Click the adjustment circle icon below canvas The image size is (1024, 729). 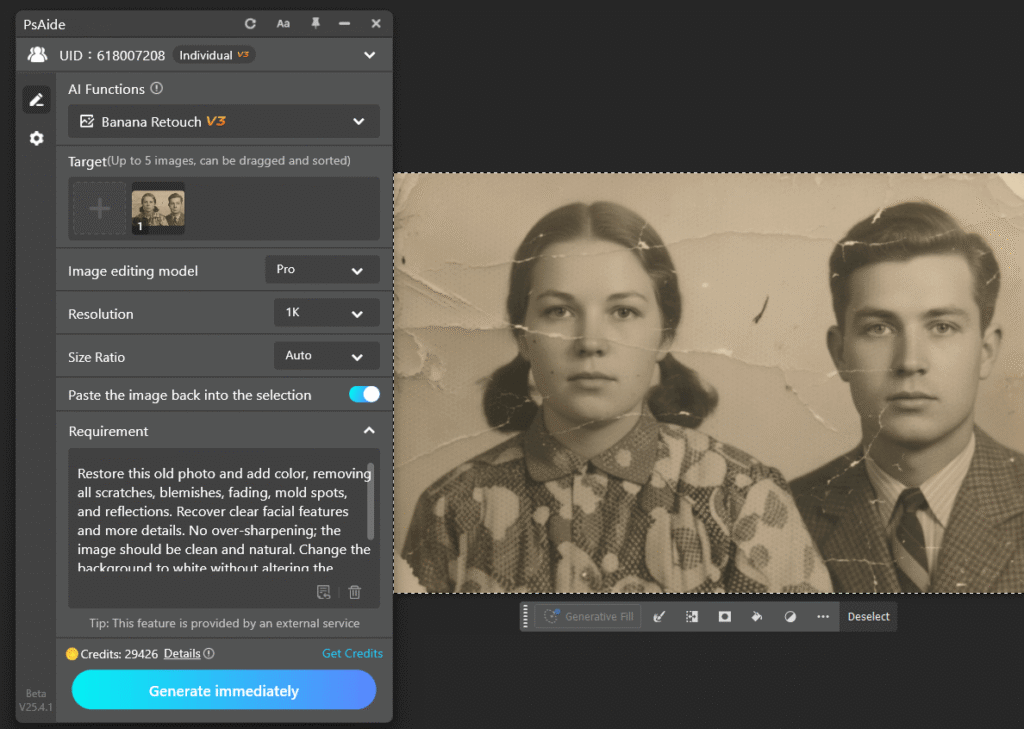(x=790, y=616)
